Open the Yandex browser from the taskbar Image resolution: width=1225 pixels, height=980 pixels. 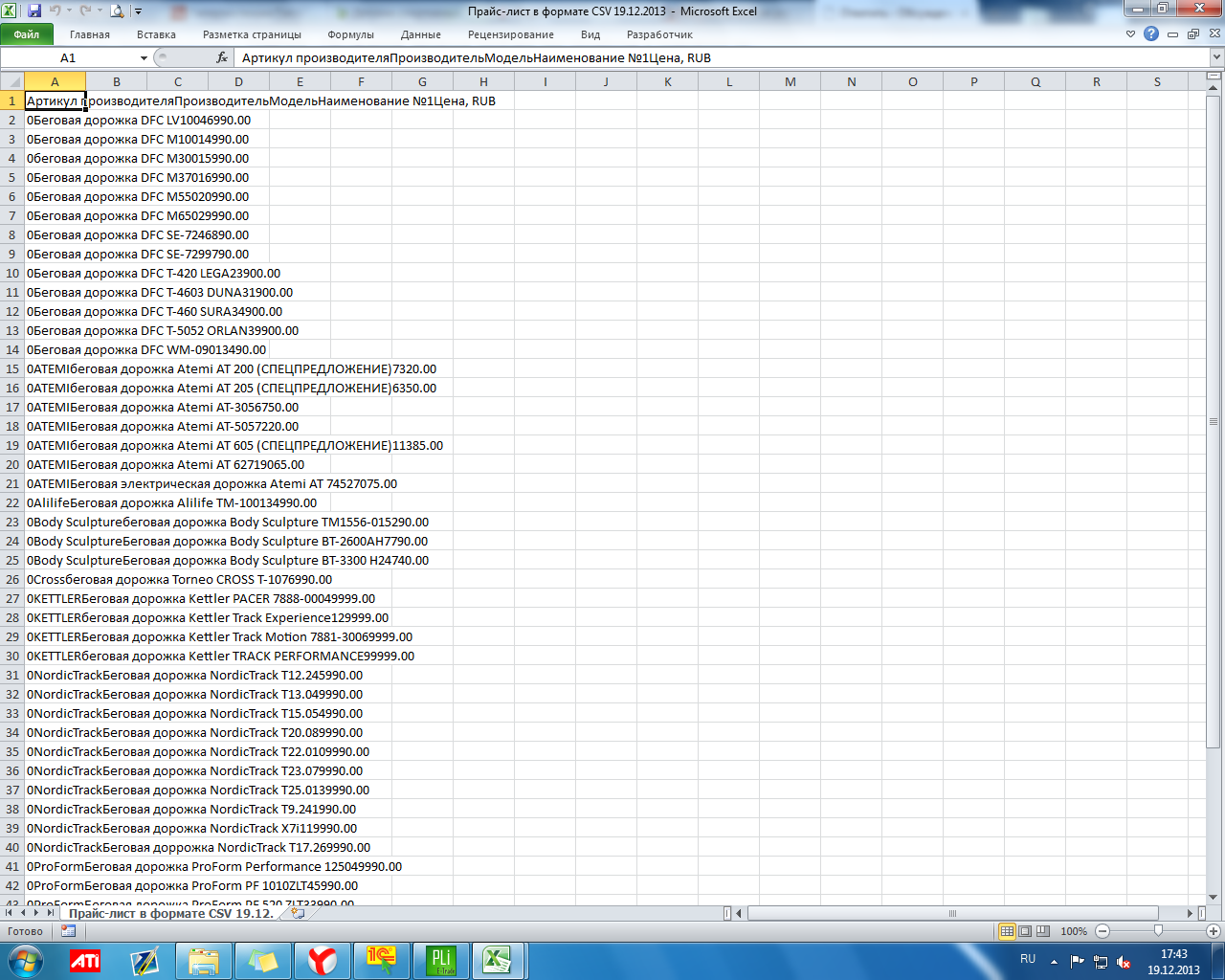pyautogui.click(x=323, y=960)
